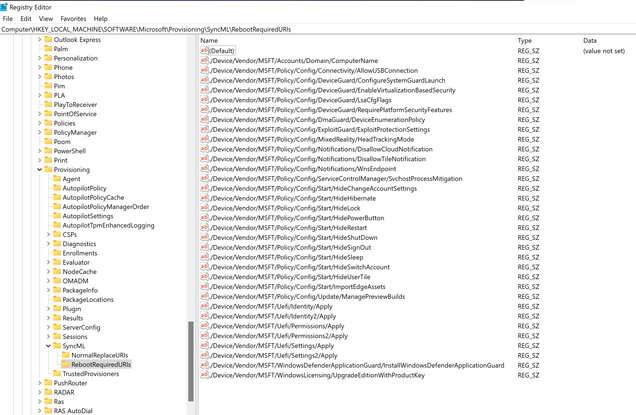Click the icon beside ConfigureSystemGuardLaunch value
This screenshot has height=415, width=636.
click(x=204, y=80)
